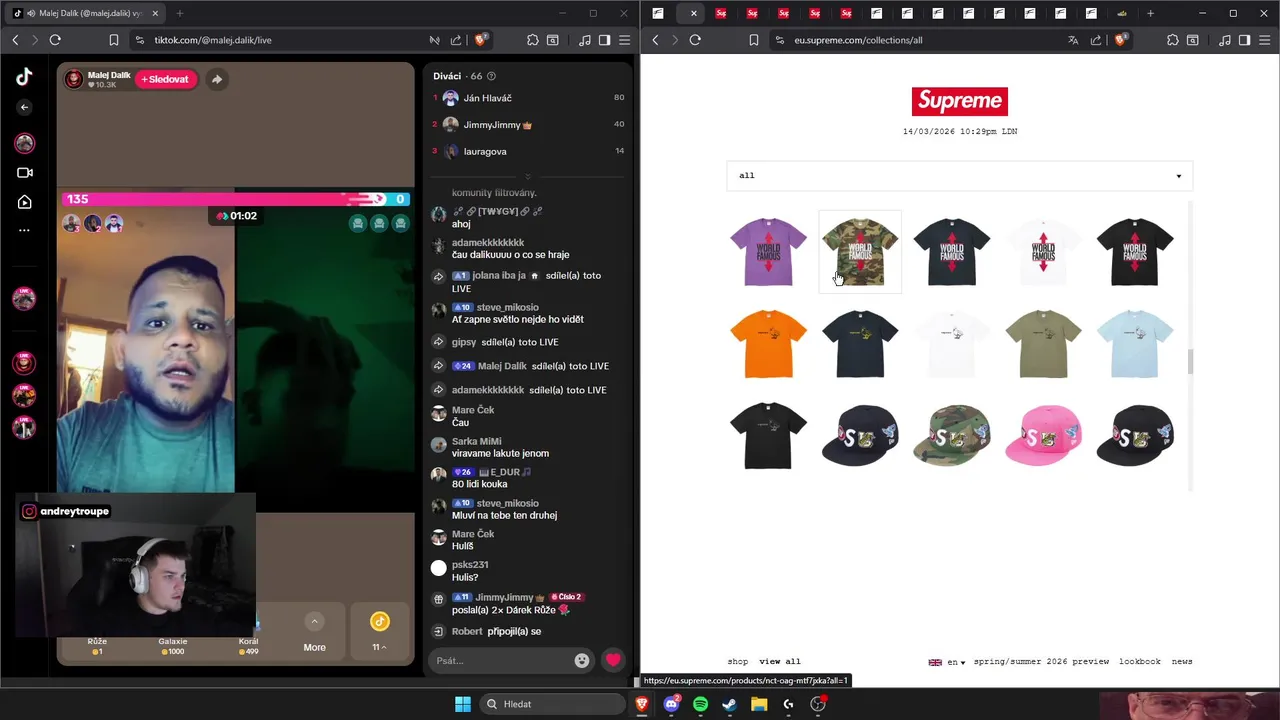Open the light blue tee product
1280x720 pixels.
[1135, 344]
